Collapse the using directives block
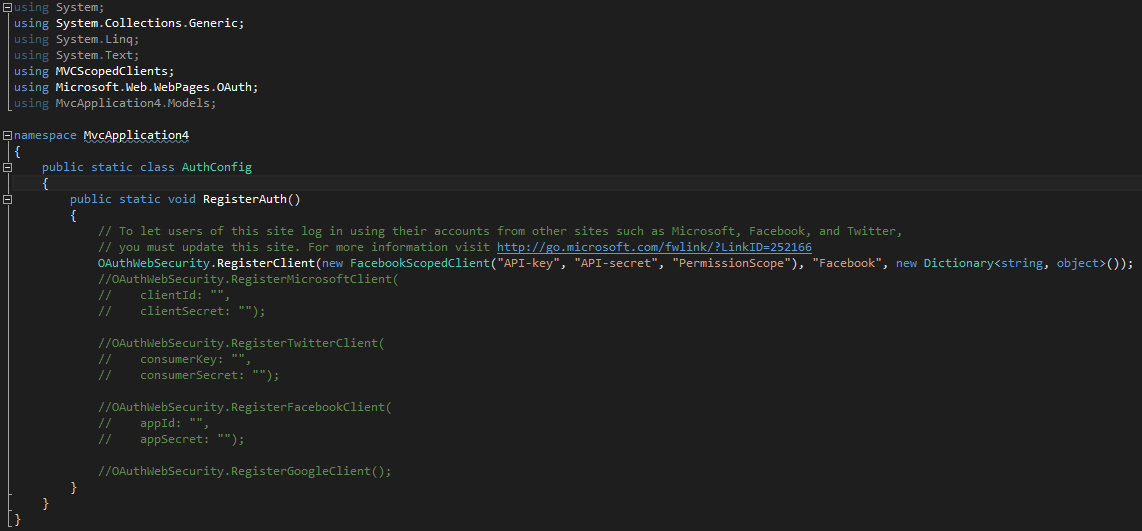The image size is (1142, 531). (x=7, y=7)
